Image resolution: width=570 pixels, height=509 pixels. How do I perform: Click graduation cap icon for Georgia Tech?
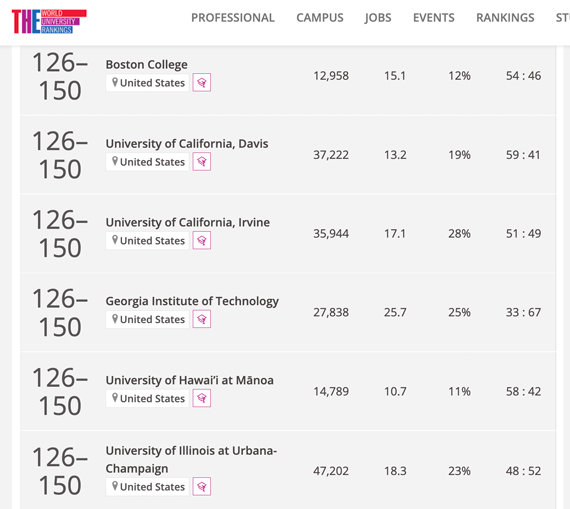202,319
